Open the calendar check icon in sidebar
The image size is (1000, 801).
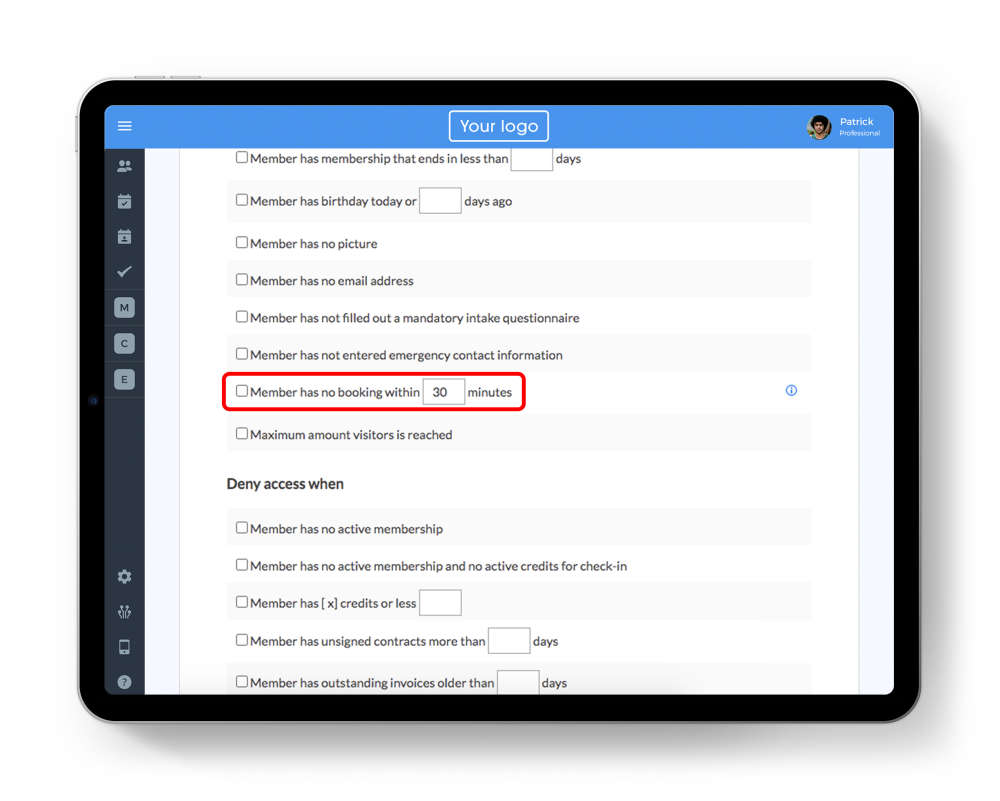coord(124,202)
